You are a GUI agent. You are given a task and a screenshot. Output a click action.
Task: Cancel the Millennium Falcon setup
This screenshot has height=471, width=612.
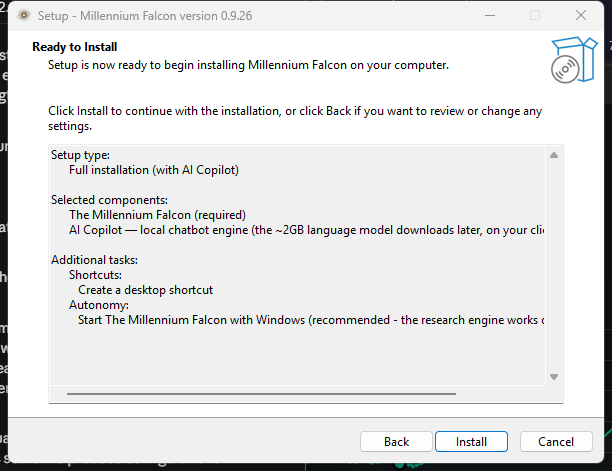click(x=556, y=441)
